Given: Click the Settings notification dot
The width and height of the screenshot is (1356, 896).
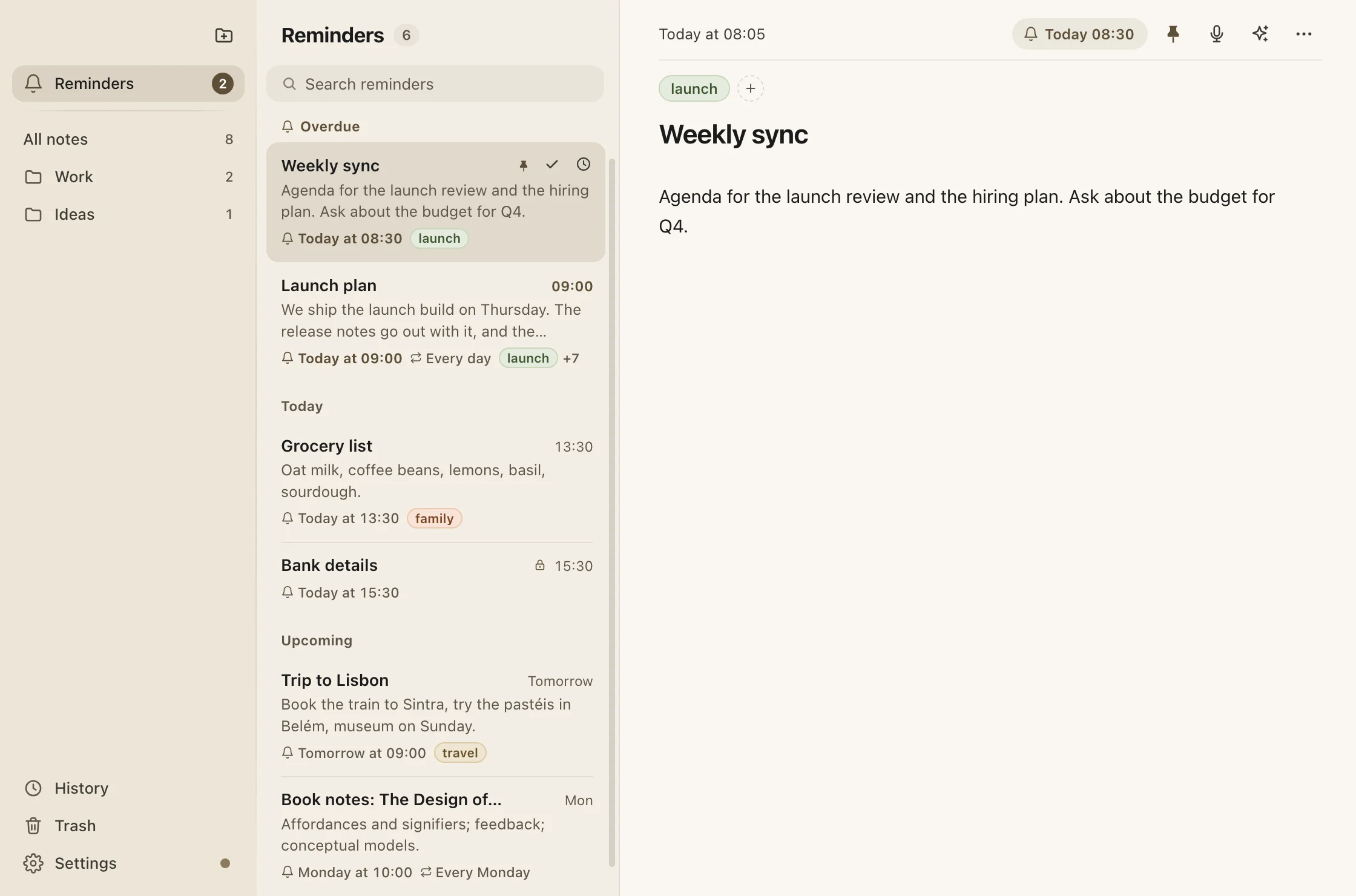Looking at the screenshot, I should [225, 863].
